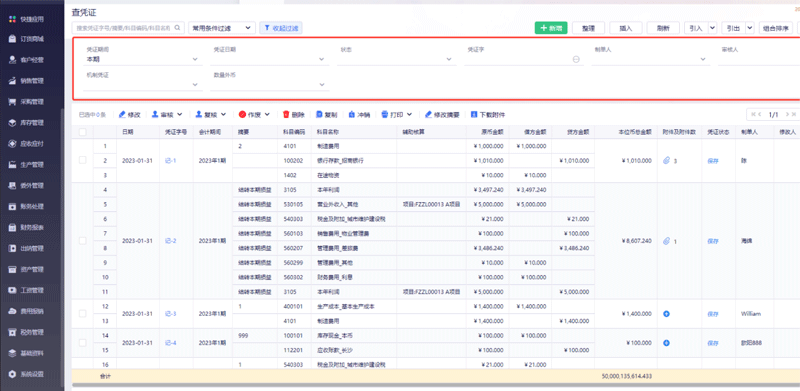Open 工资管理 in the sidebar
Image resolution: width=800 pixels, height=391 pixels.
(x=26, y=290)
